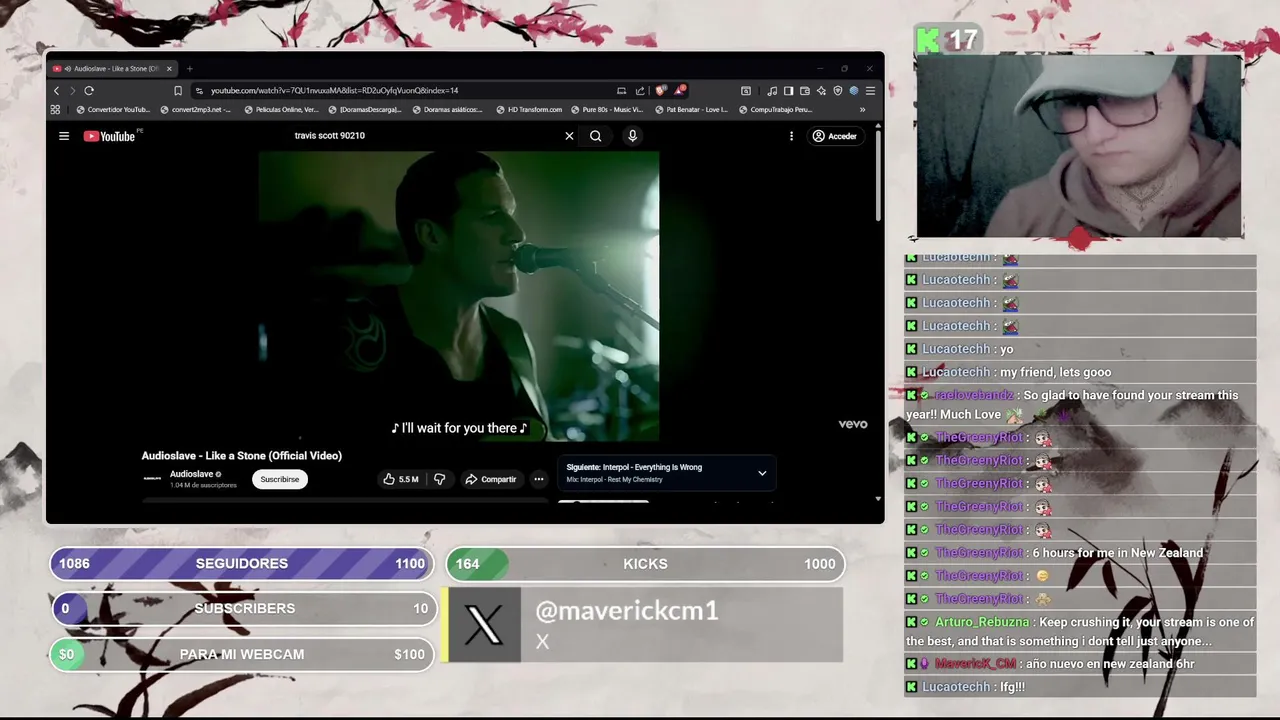
Task: Open more actions ellipsis beside Compartir
Action: point(538,479)
